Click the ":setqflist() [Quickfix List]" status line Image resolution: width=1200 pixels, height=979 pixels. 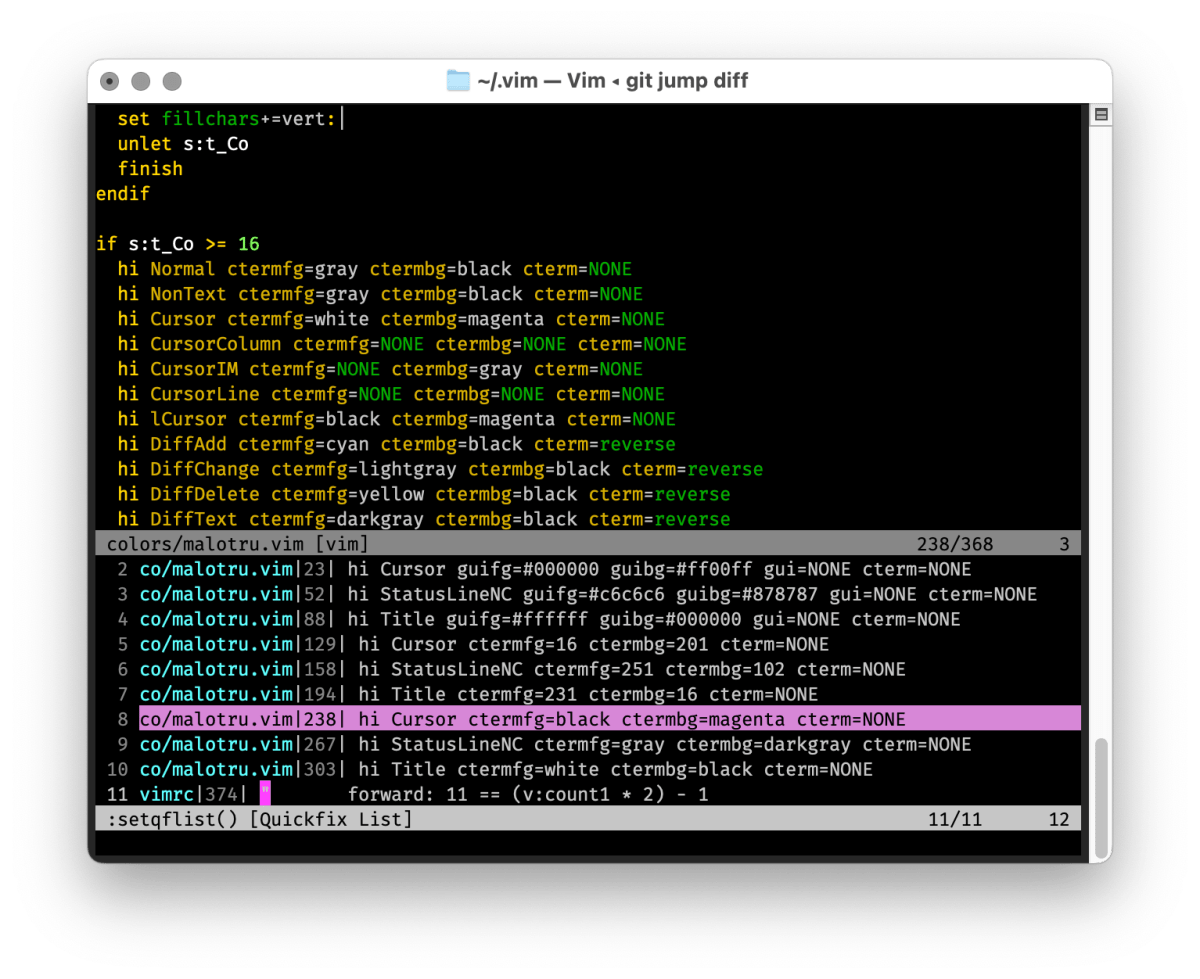pos(589,819)
